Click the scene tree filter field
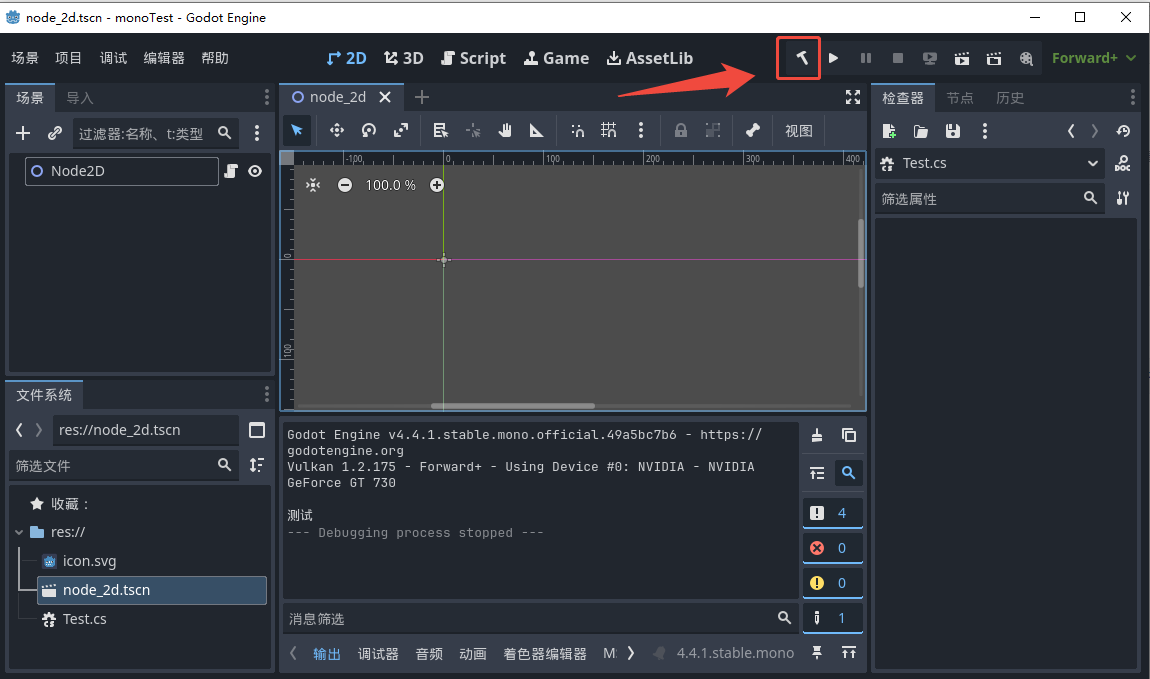The image size is (1150, 679). (155, 133)
